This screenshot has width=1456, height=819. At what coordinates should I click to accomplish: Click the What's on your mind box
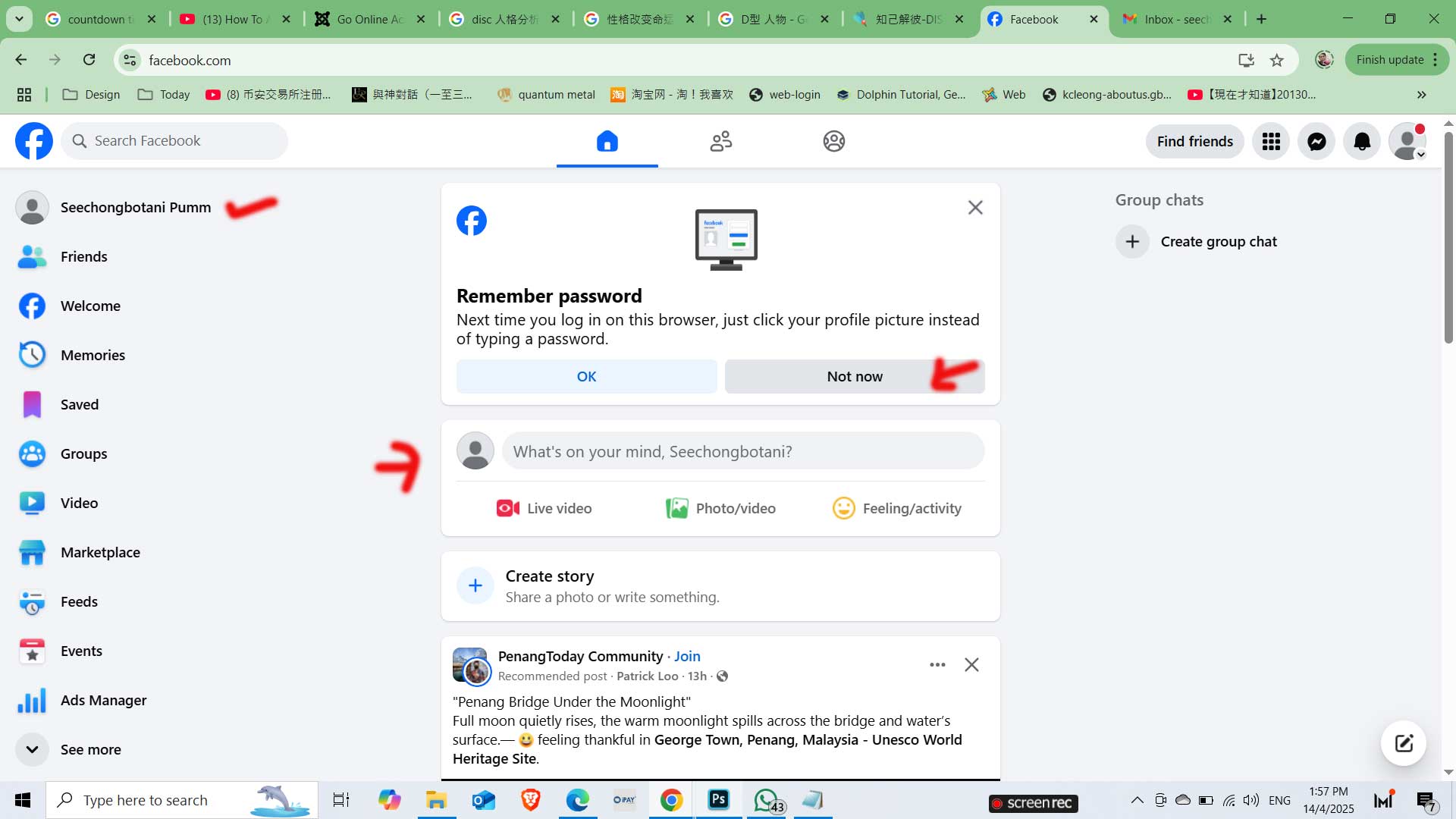(743, 451)
